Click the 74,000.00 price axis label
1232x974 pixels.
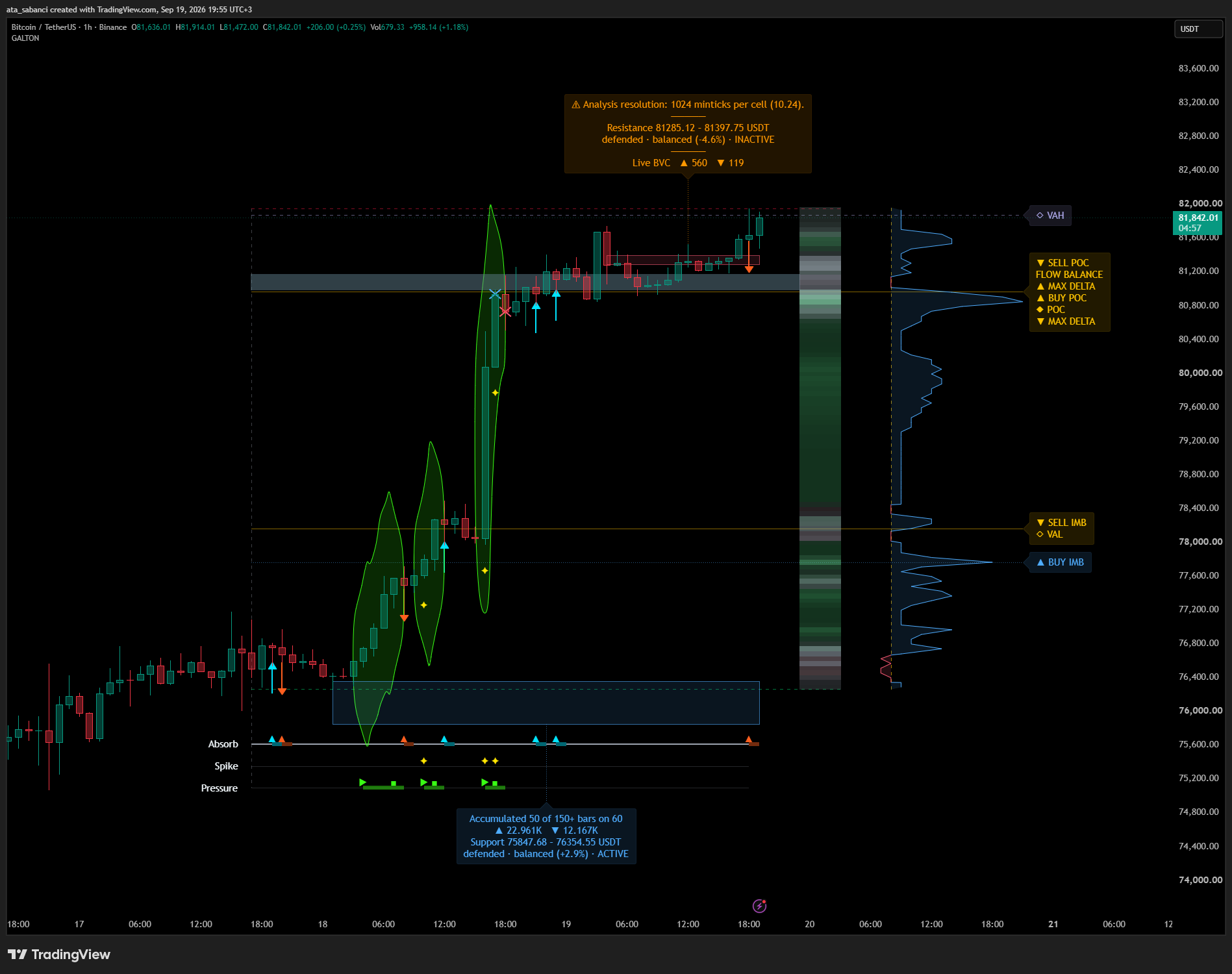[x=1200, y=880]
